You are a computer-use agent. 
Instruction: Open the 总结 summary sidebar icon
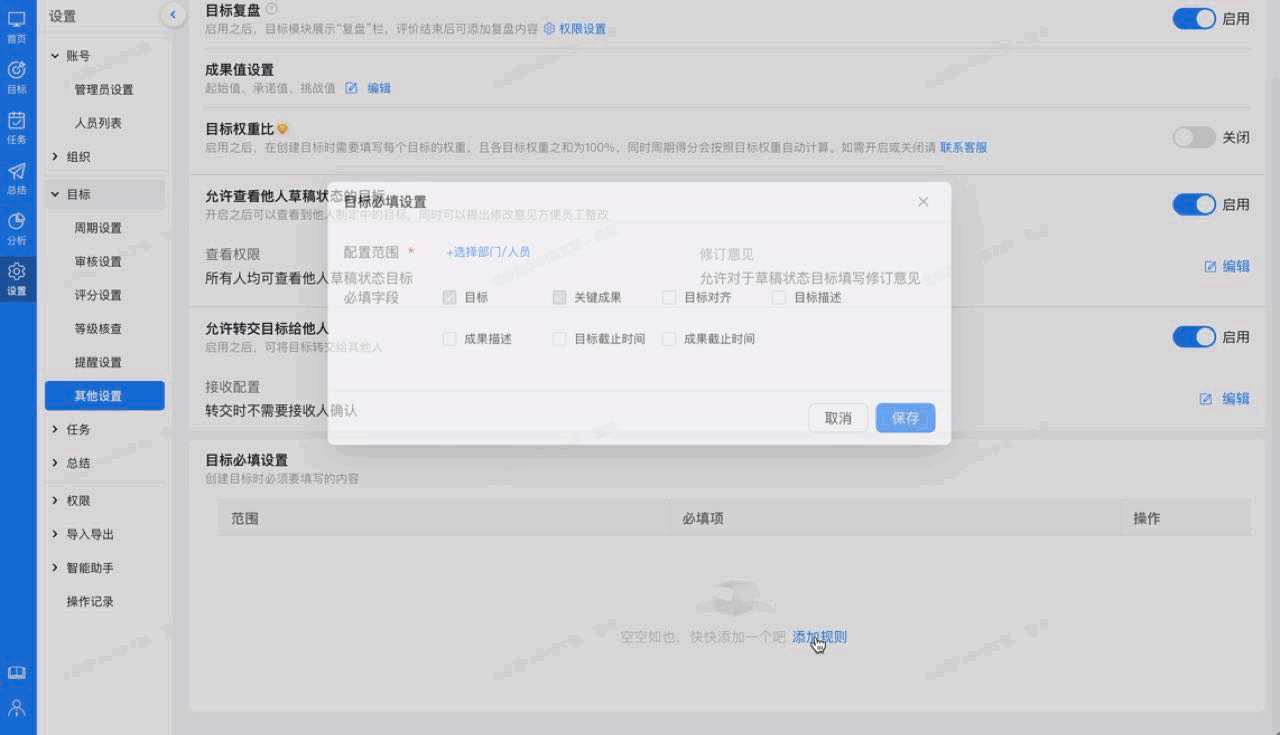(17, 176)
